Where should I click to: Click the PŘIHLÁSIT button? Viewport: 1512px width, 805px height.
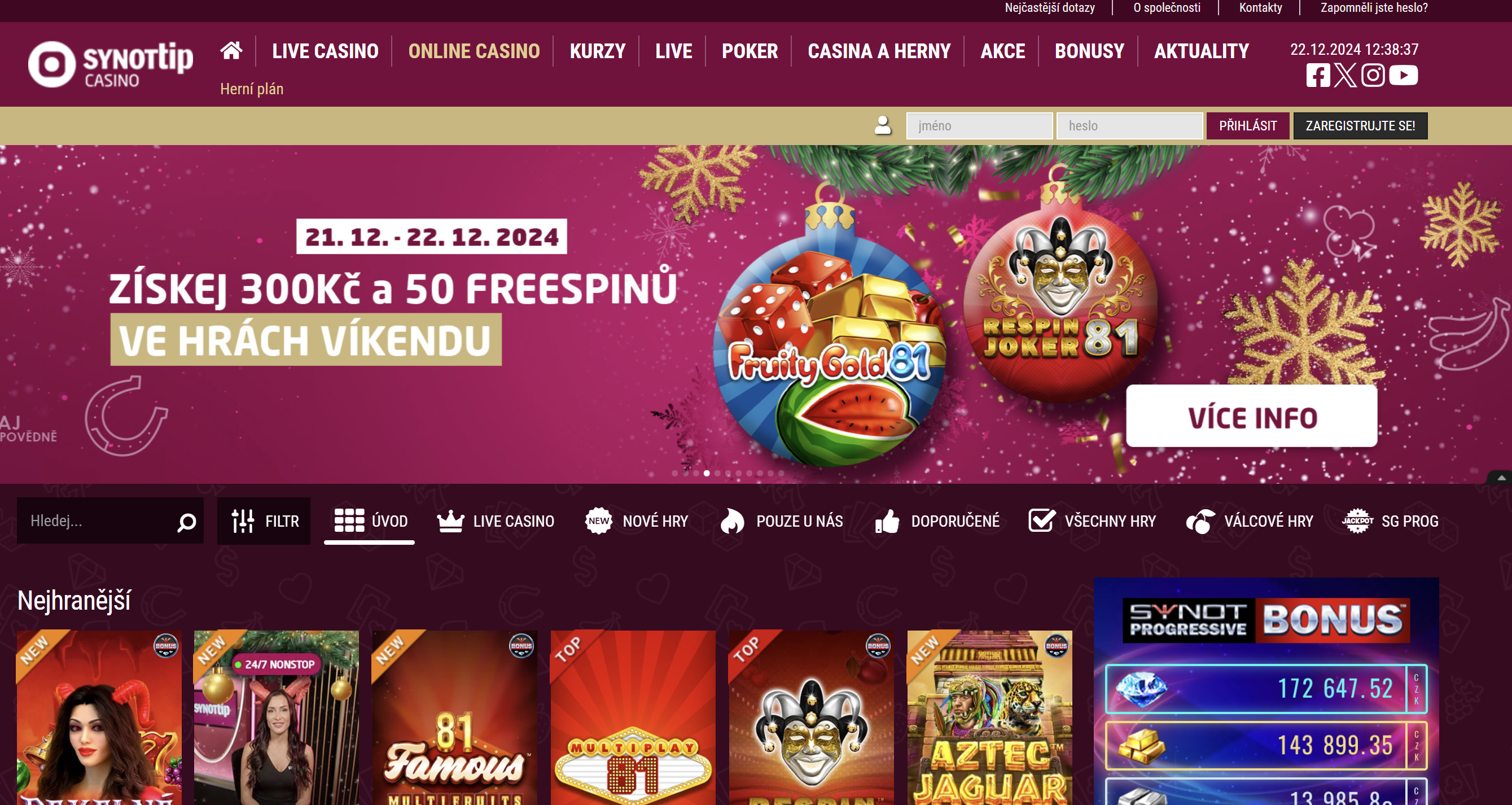1248,126
